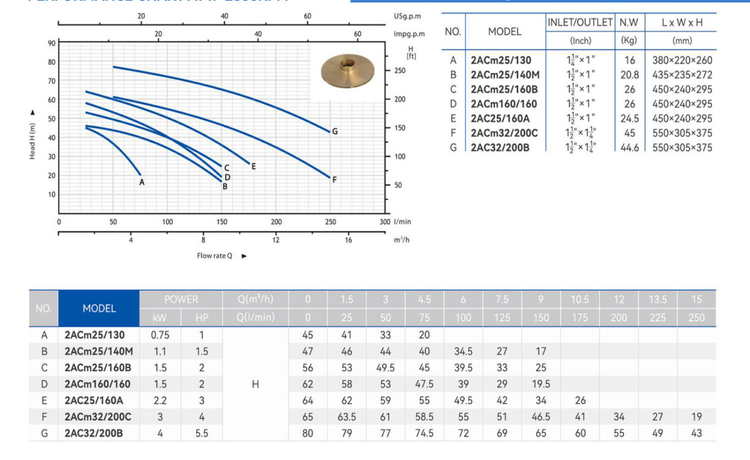Select the 'HP' subheader
Screen dimensions: 750x460
coord(201,318)
